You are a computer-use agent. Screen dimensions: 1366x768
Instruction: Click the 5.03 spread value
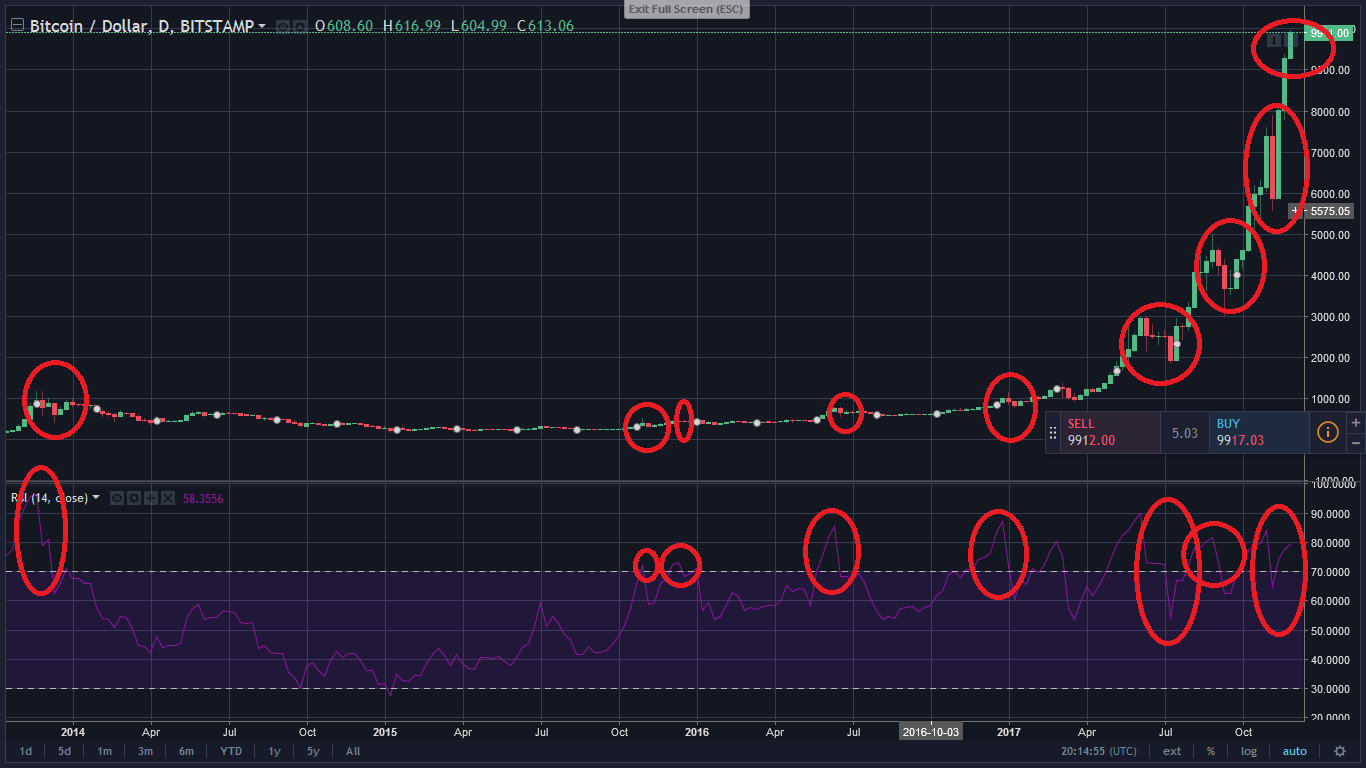pos(1184,433)
